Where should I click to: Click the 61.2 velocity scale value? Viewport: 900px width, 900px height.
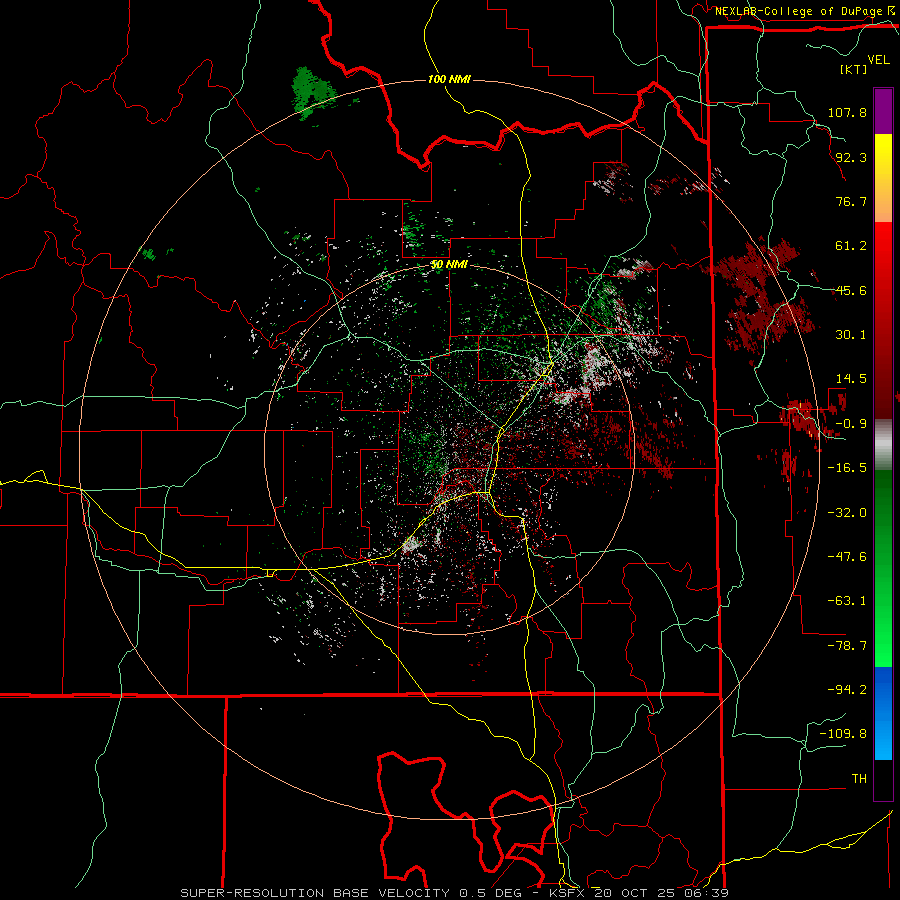point(851,246)
